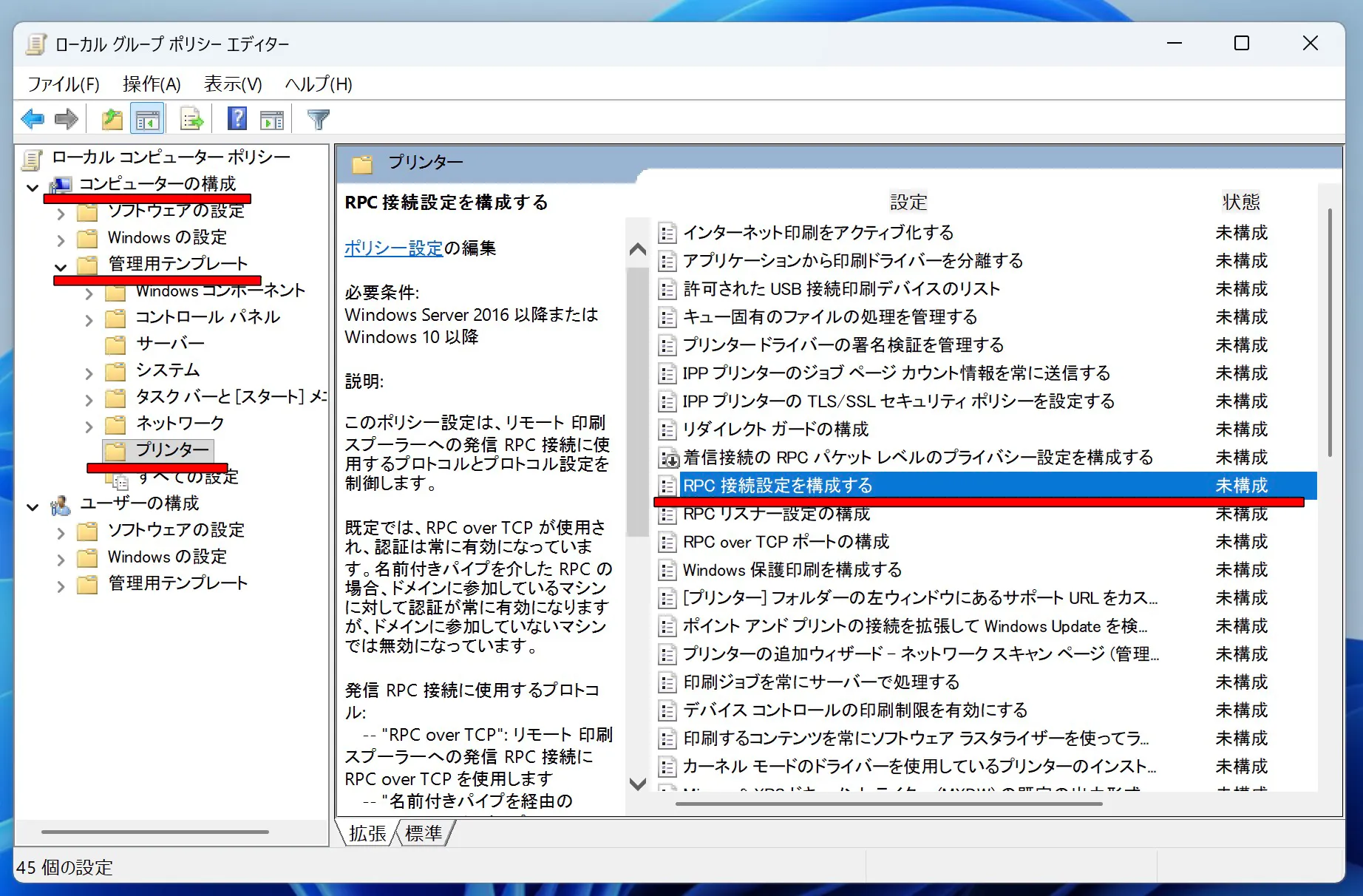Select RPC リスナー設定の構成 policy
The image size is (1363, 896).
pyautogui.click(x=776, y=514)
